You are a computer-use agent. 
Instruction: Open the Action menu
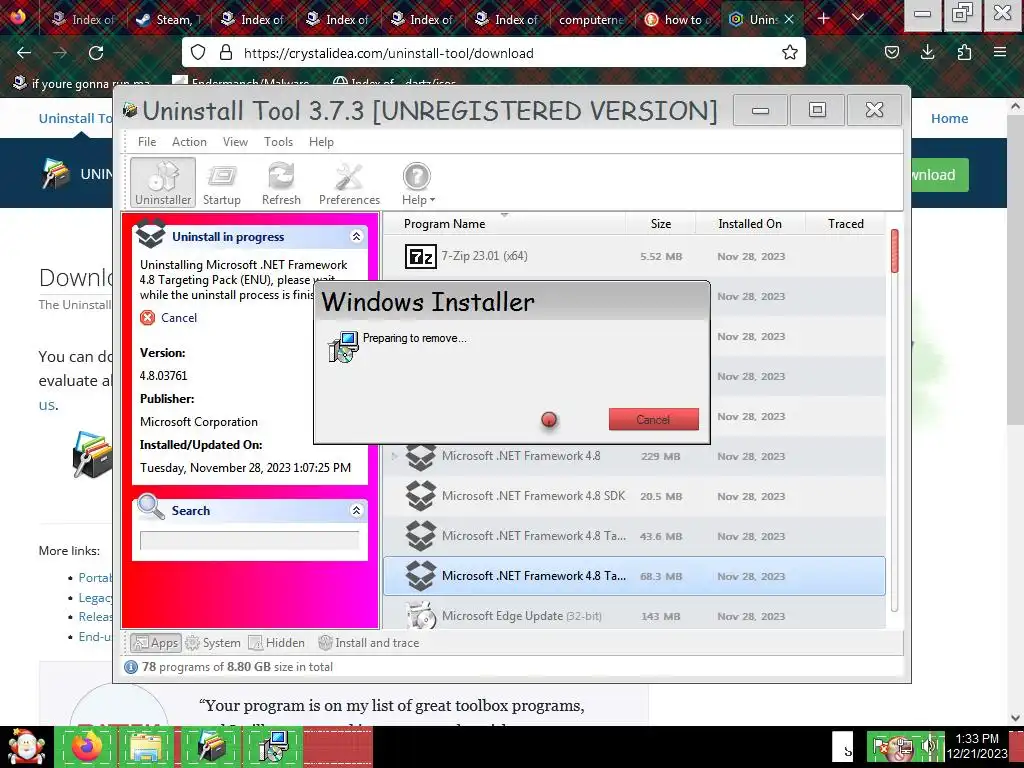tap(189, 142)
